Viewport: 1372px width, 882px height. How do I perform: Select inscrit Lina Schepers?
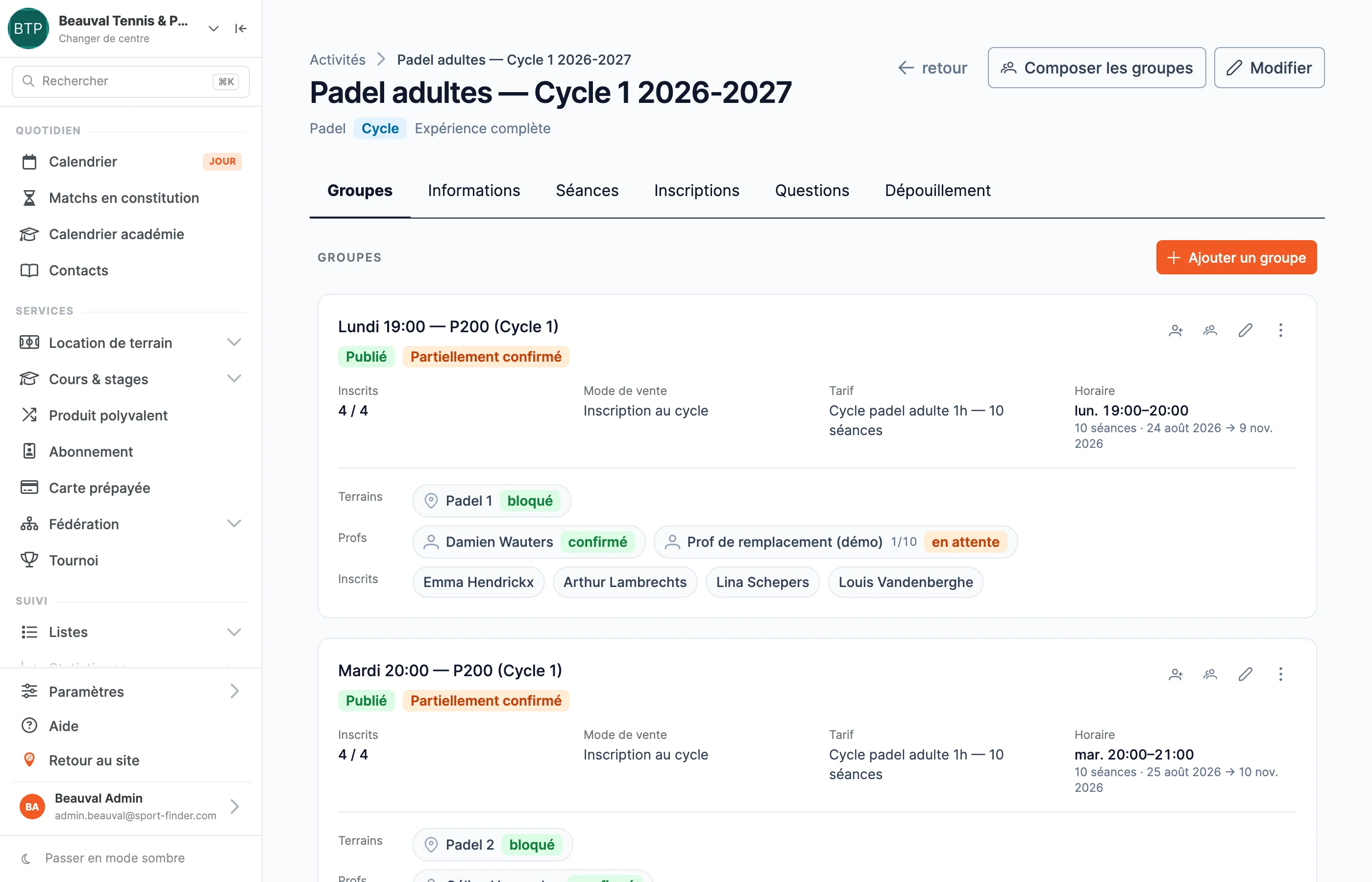coord(762,582)
